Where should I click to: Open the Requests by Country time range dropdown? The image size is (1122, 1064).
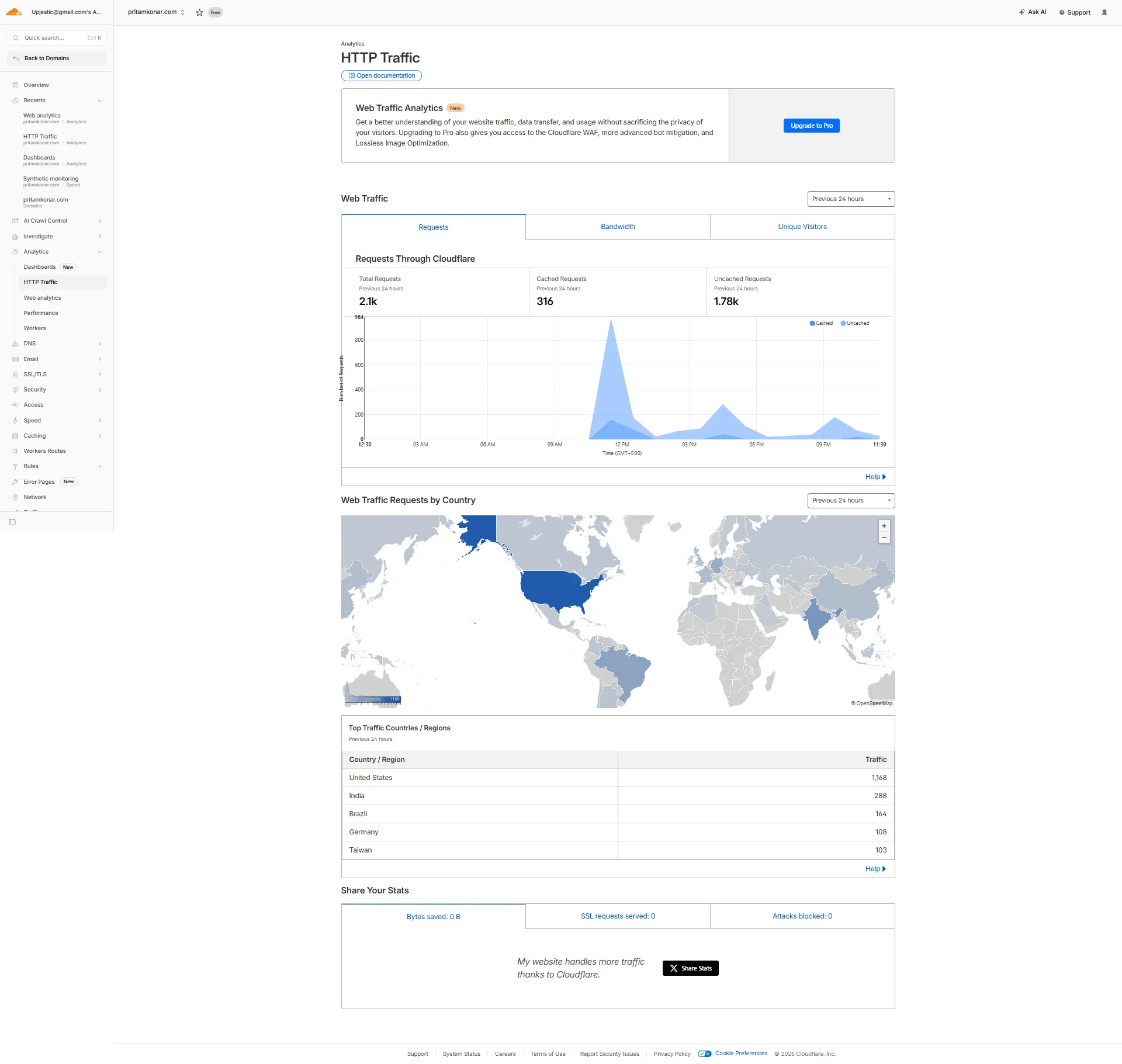tap(851, 500)
